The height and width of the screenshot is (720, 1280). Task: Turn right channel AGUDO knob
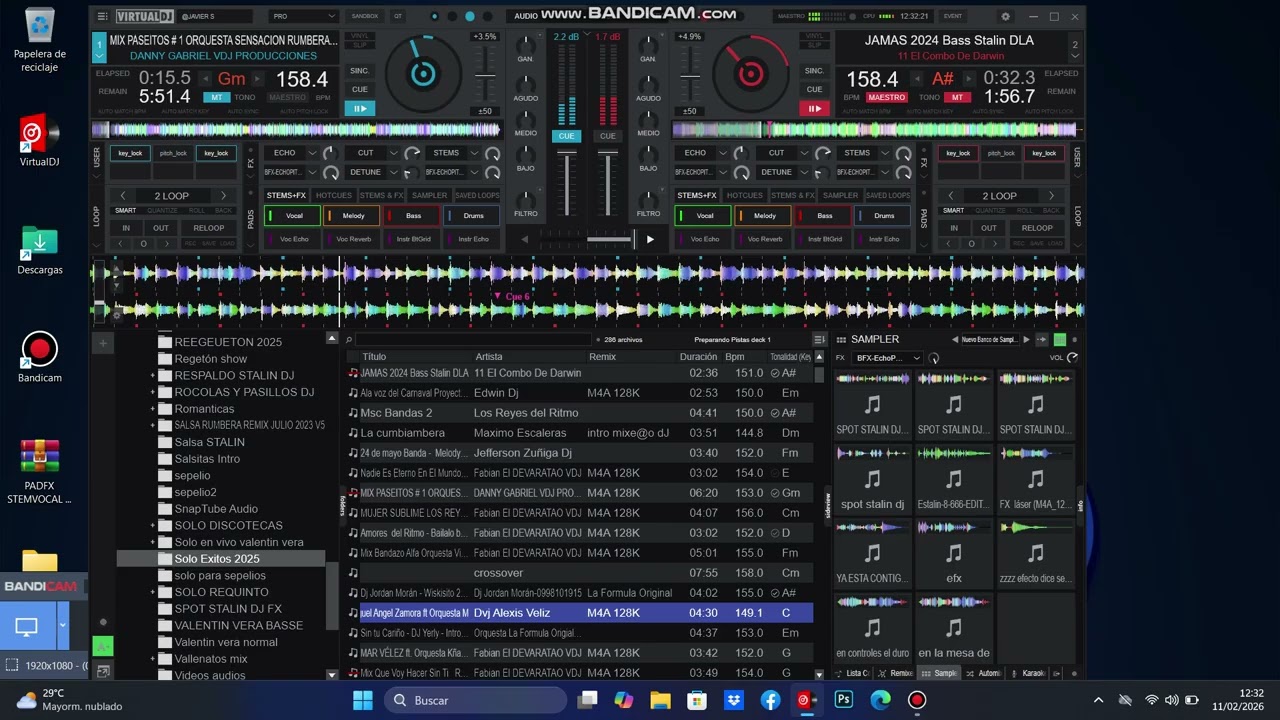648,83
